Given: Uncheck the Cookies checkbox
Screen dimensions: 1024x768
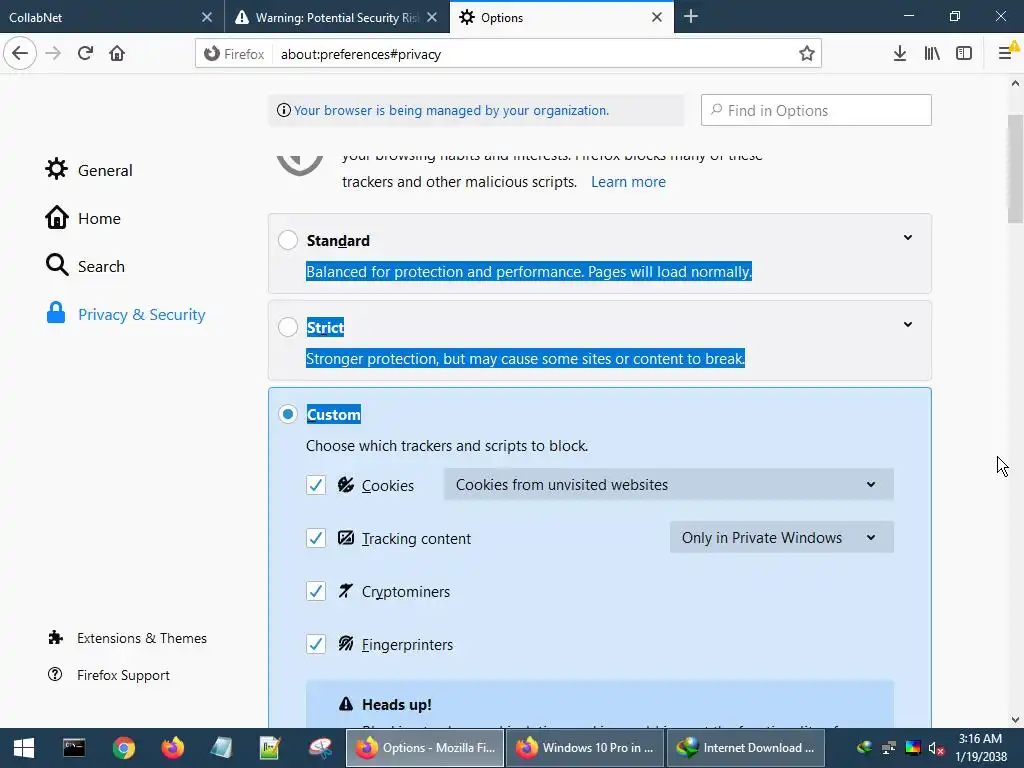Looking at the screenshot, I should (x=316, y=485).
